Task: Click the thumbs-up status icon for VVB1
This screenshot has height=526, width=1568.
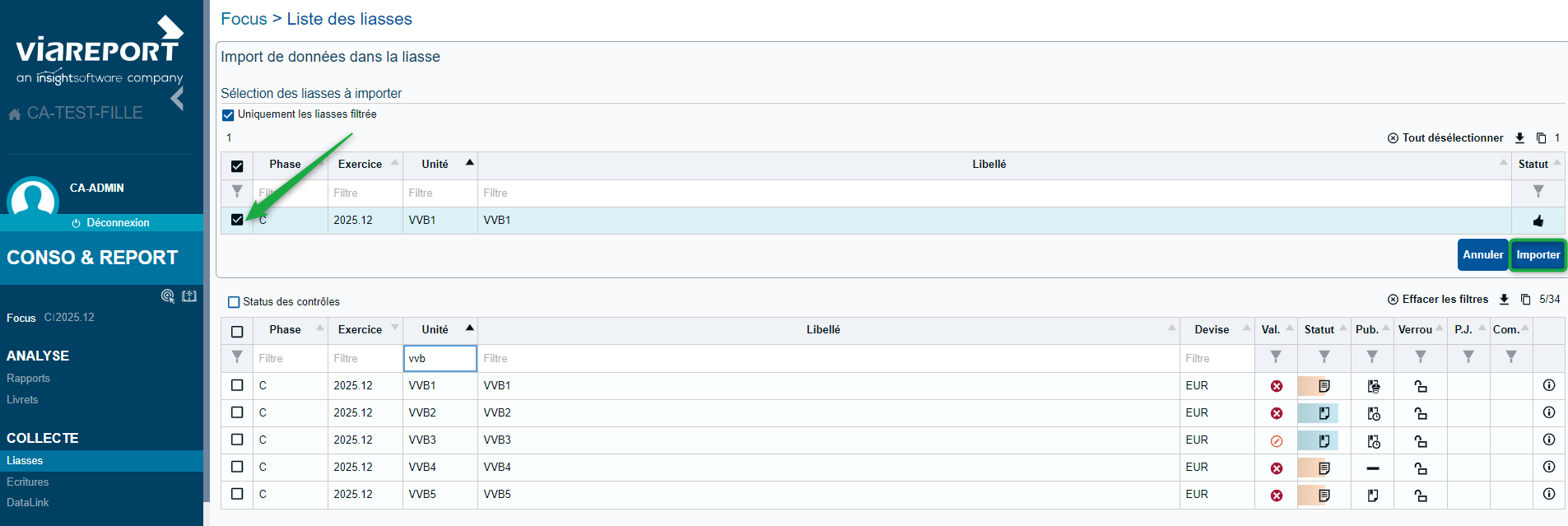Action: 1538,221
